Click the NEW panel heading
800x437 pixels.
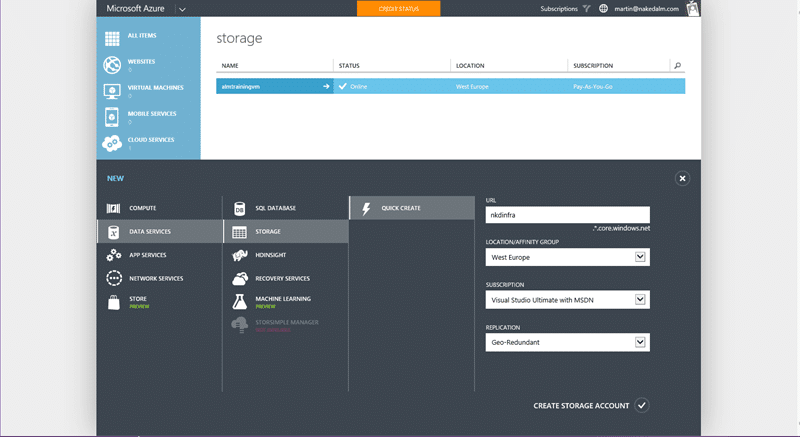[x=115, y=178]
